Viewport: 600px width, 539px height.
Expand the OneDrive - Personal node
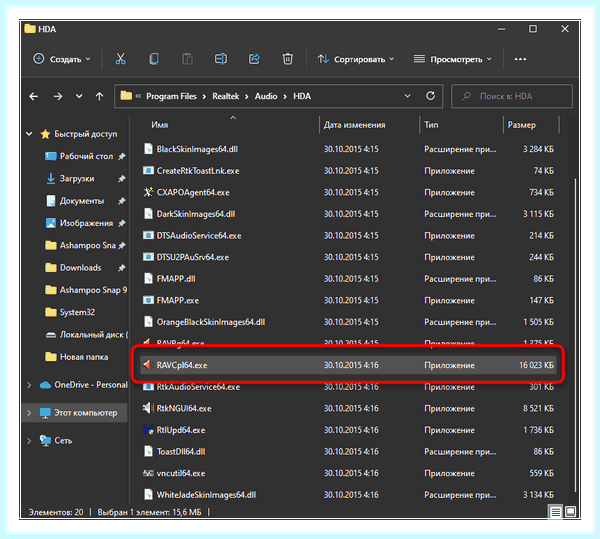[29, 385]
